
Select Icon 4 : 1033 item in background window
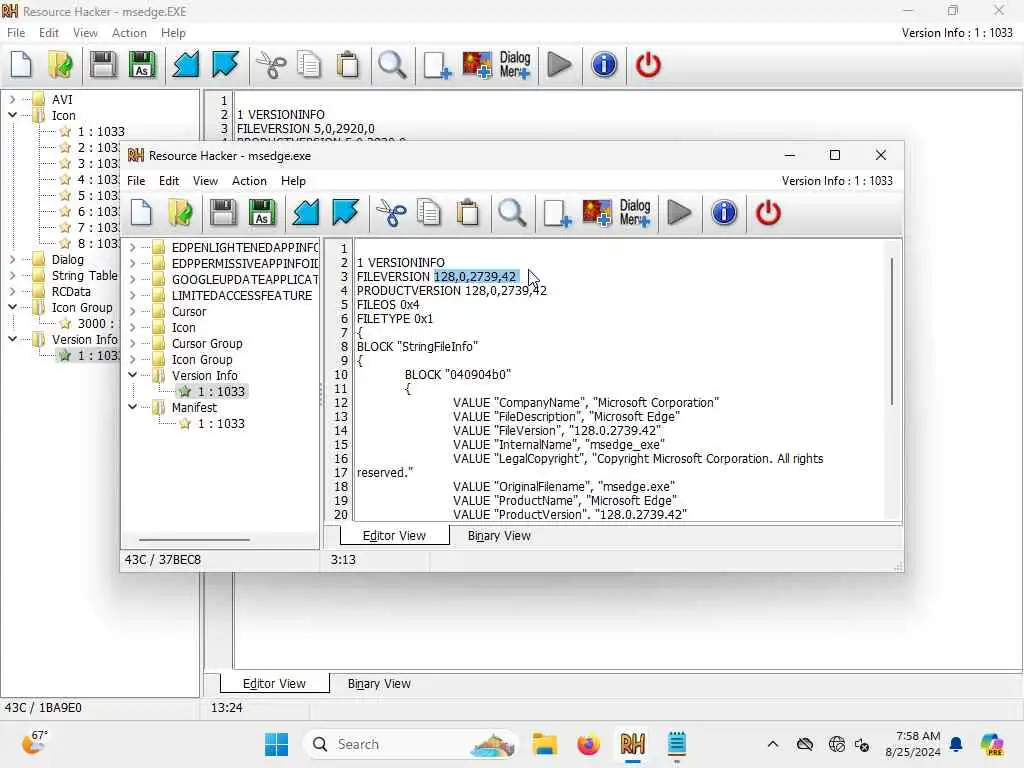click(x=99, y=180)
